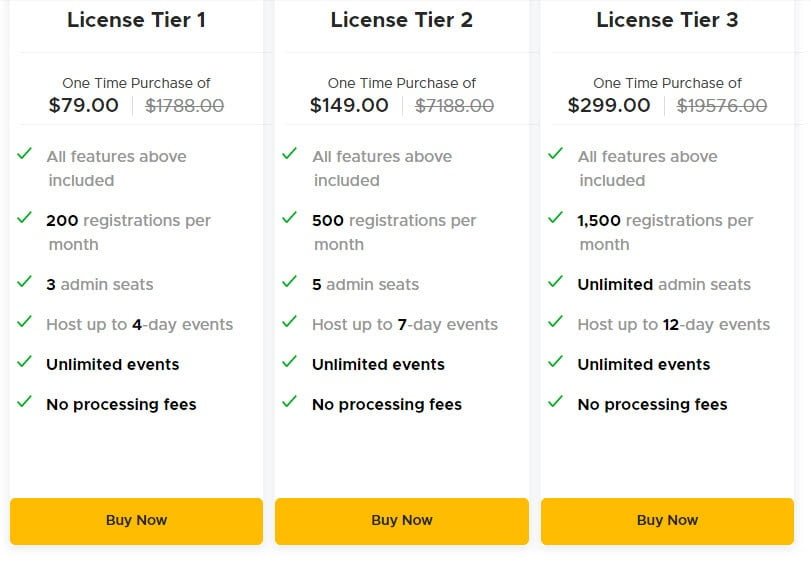The image size is (811, 567).
Task: Click checkmark next to 5 admin seats
Action: coord(290,282)
